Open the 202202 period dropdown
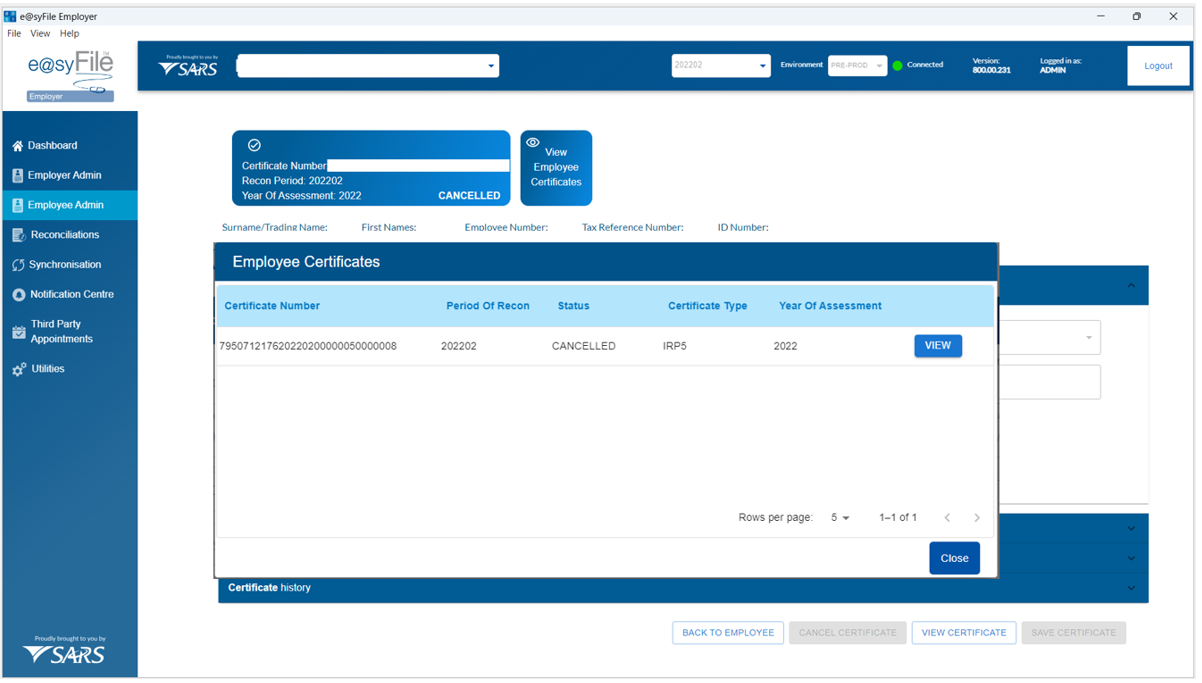 (x=762, y=66)
